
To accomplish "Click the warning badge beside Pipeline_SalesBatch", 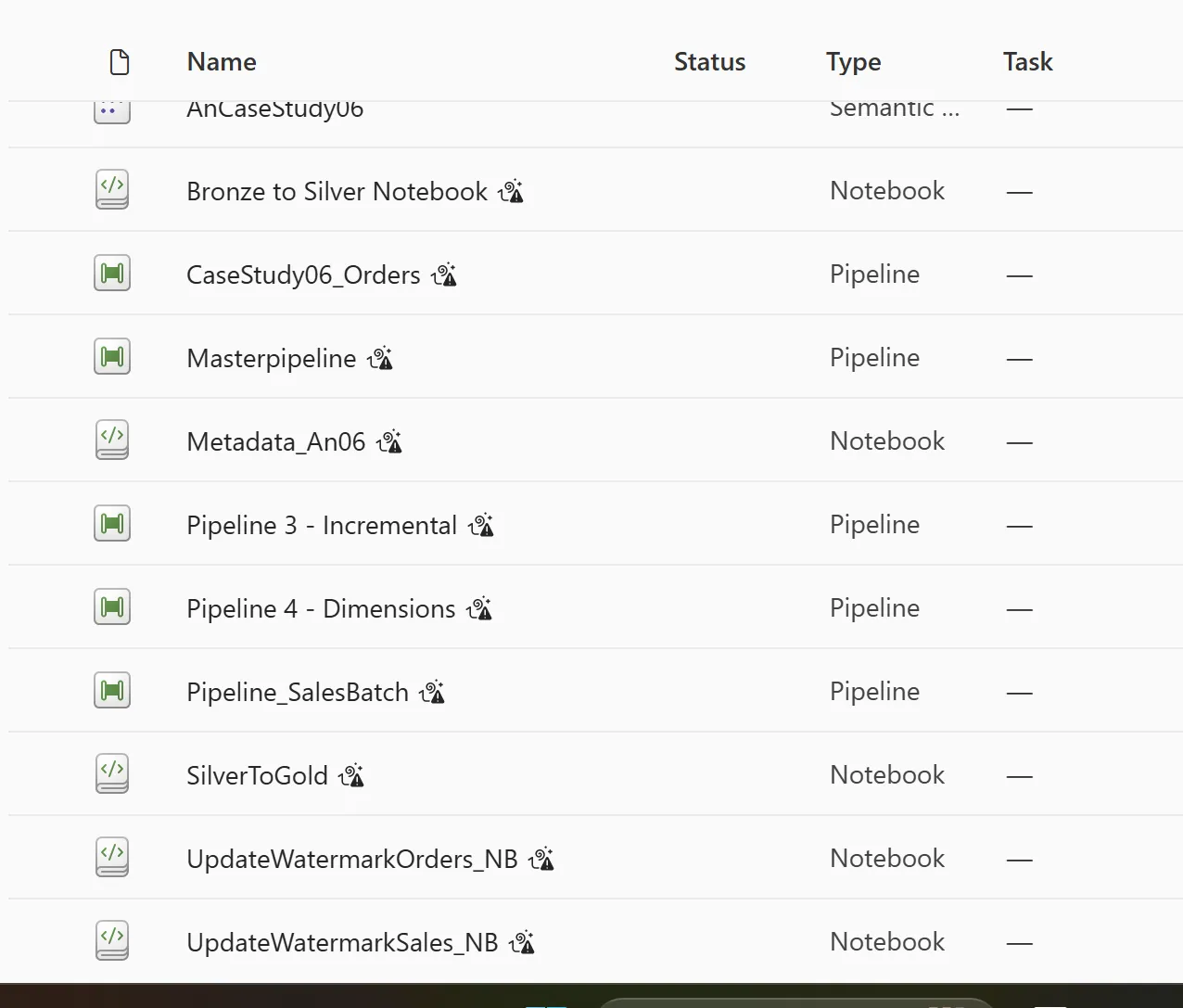I will [x=432, y=692].
